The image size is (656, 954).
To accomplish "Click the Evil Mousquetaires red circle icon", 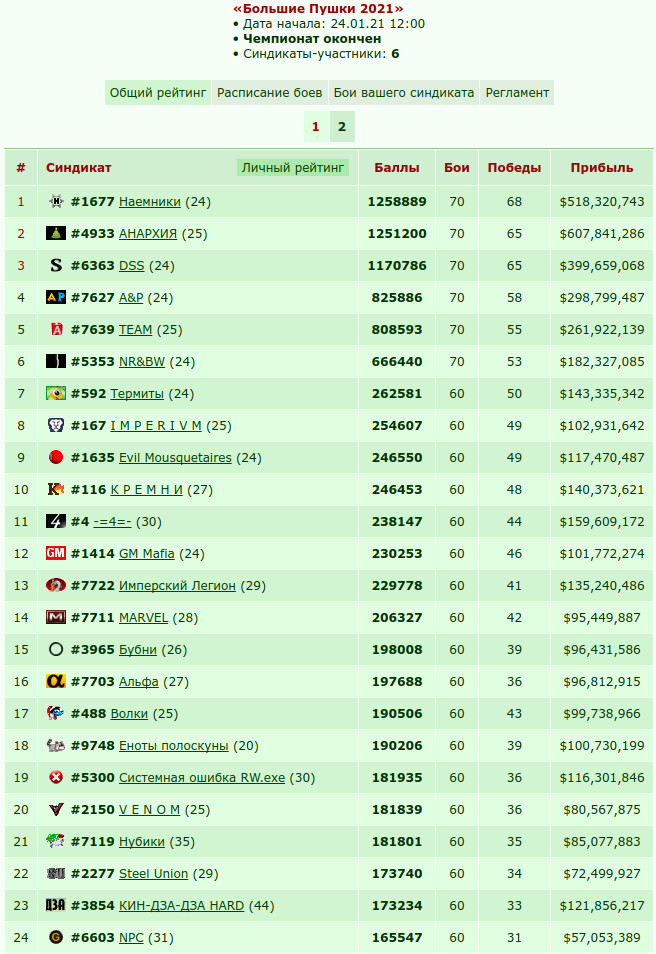I will click(x=56, y=457).
